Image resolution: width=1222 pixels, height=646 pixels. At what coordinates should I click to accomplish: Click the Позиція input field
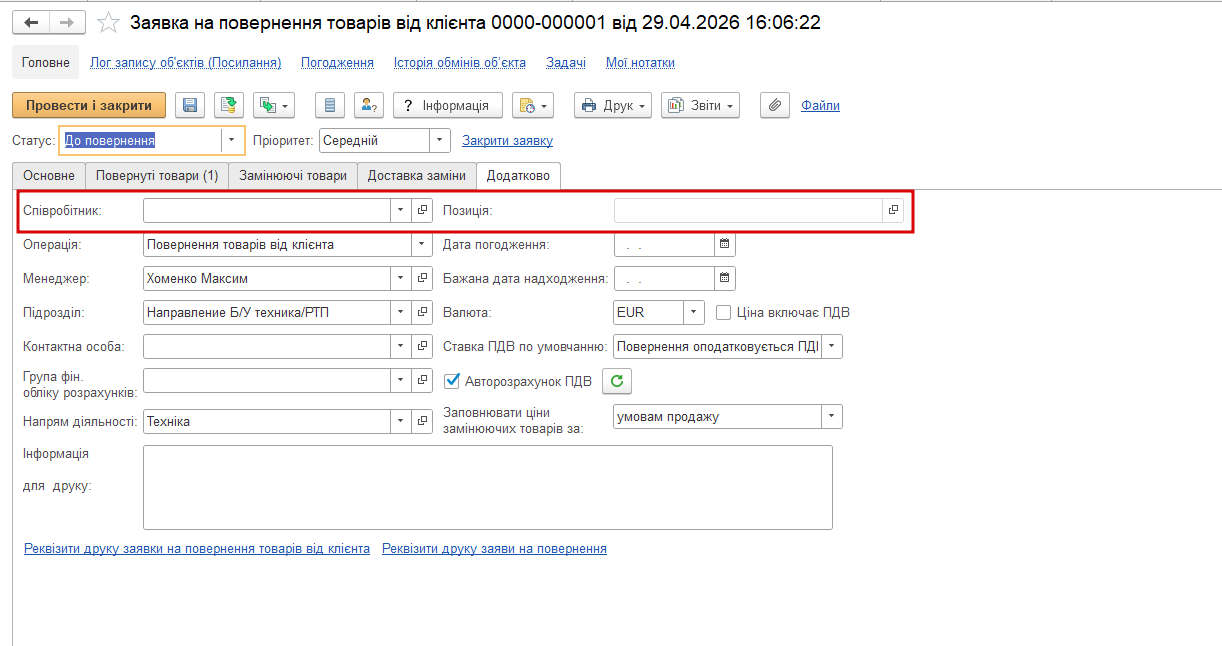point(748,210)
